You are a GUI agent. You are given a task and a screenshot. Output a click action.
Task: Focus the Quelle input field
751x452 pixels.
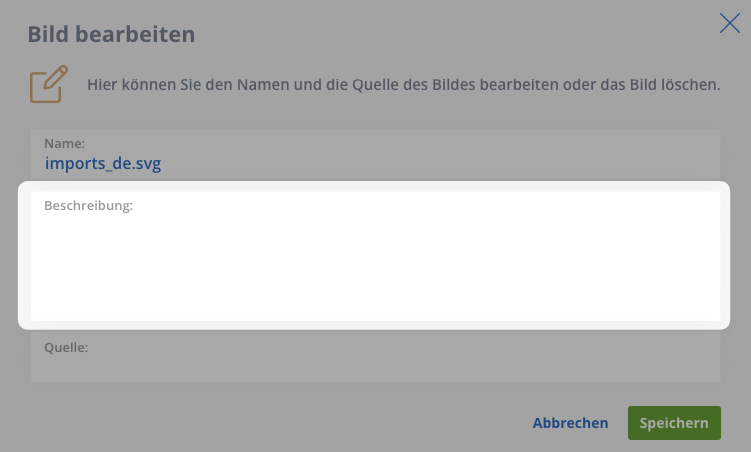[x=375, y=357]
